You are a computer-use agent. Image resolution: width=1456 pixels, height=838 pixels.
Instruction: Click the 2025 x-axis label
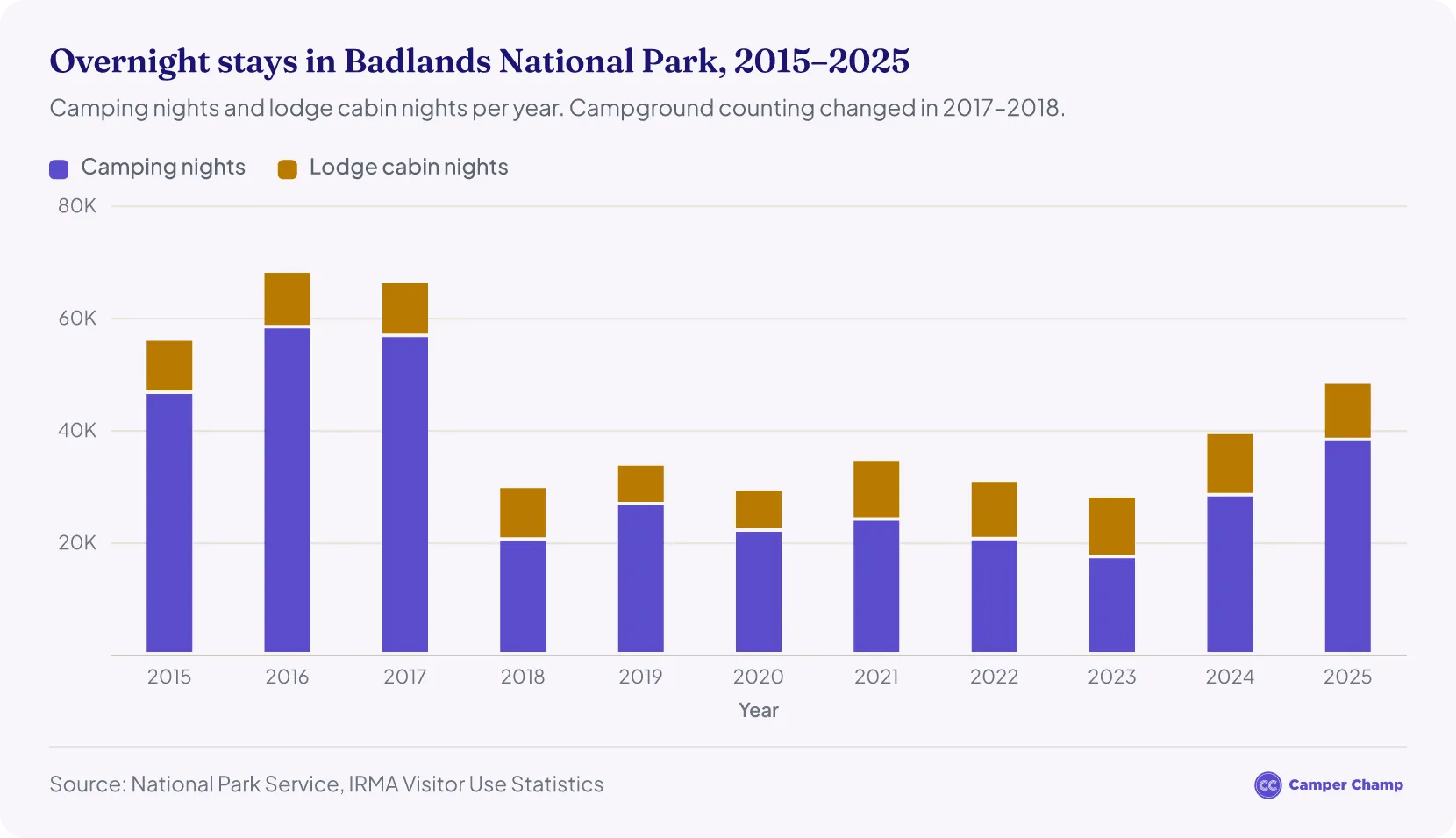point(1348,677)
